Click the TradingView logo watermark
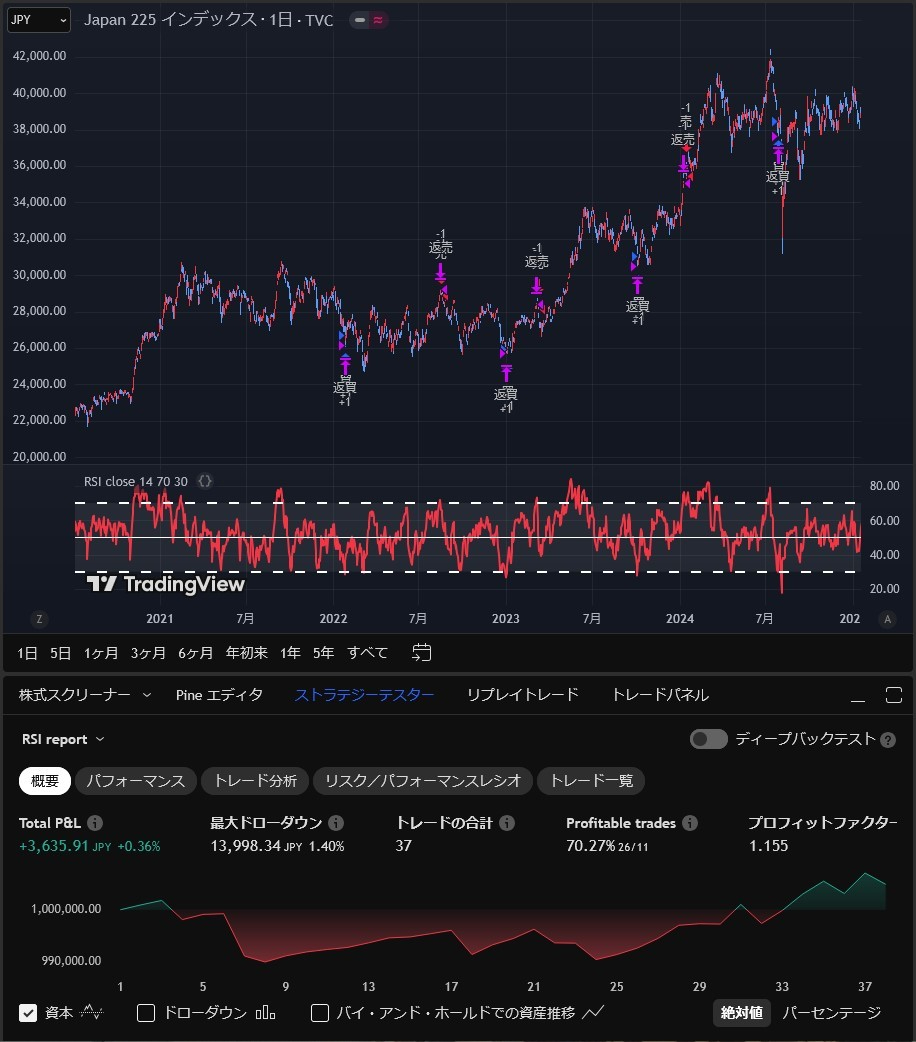916x1042 pixels. (160, 583)
